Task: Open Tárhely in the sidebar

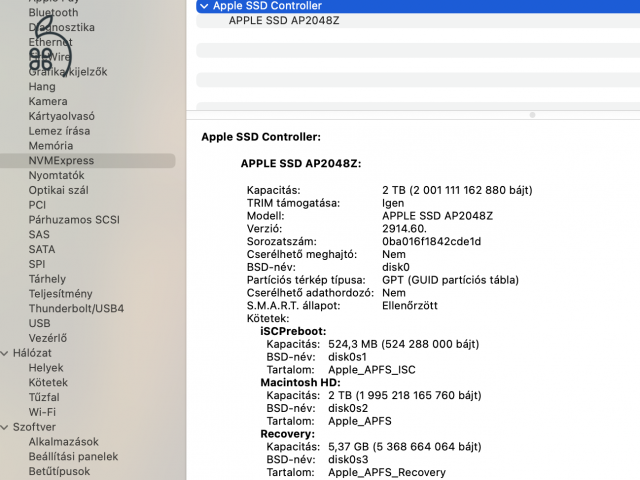Action: [47, 279]
